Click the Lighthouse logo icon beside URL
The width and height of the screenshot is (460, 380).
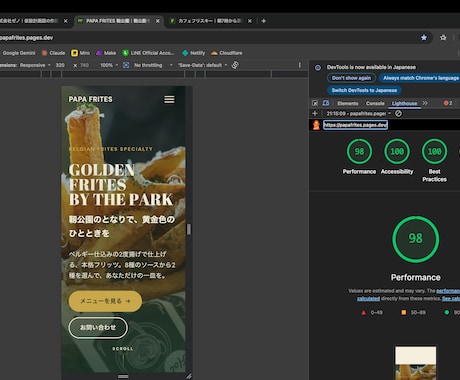316,125
